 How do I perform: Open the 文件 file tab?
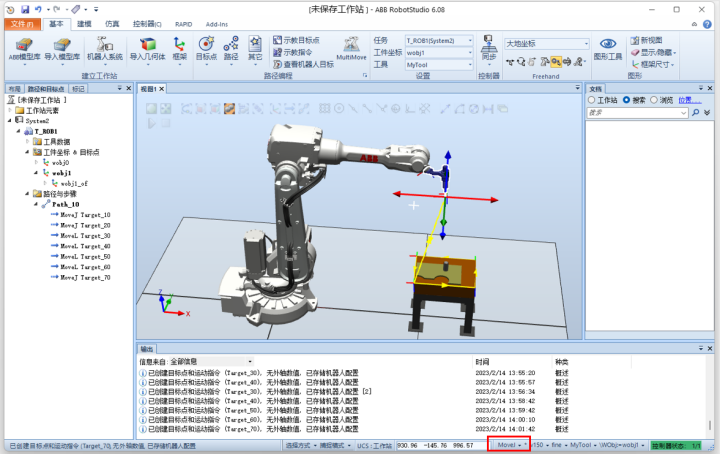[23, 24]
